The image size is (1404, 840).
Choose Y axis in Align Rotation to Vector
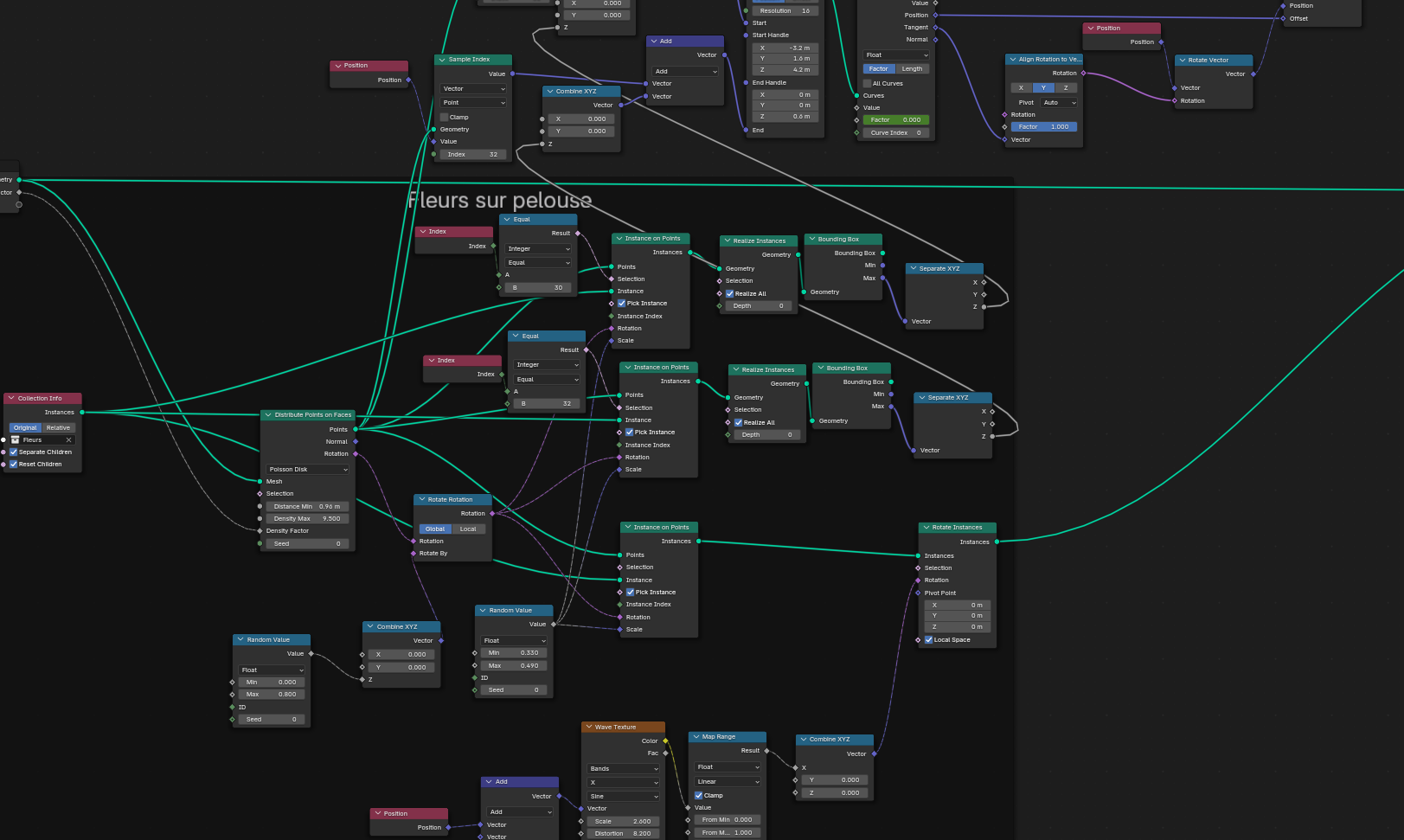(1043, 87)
